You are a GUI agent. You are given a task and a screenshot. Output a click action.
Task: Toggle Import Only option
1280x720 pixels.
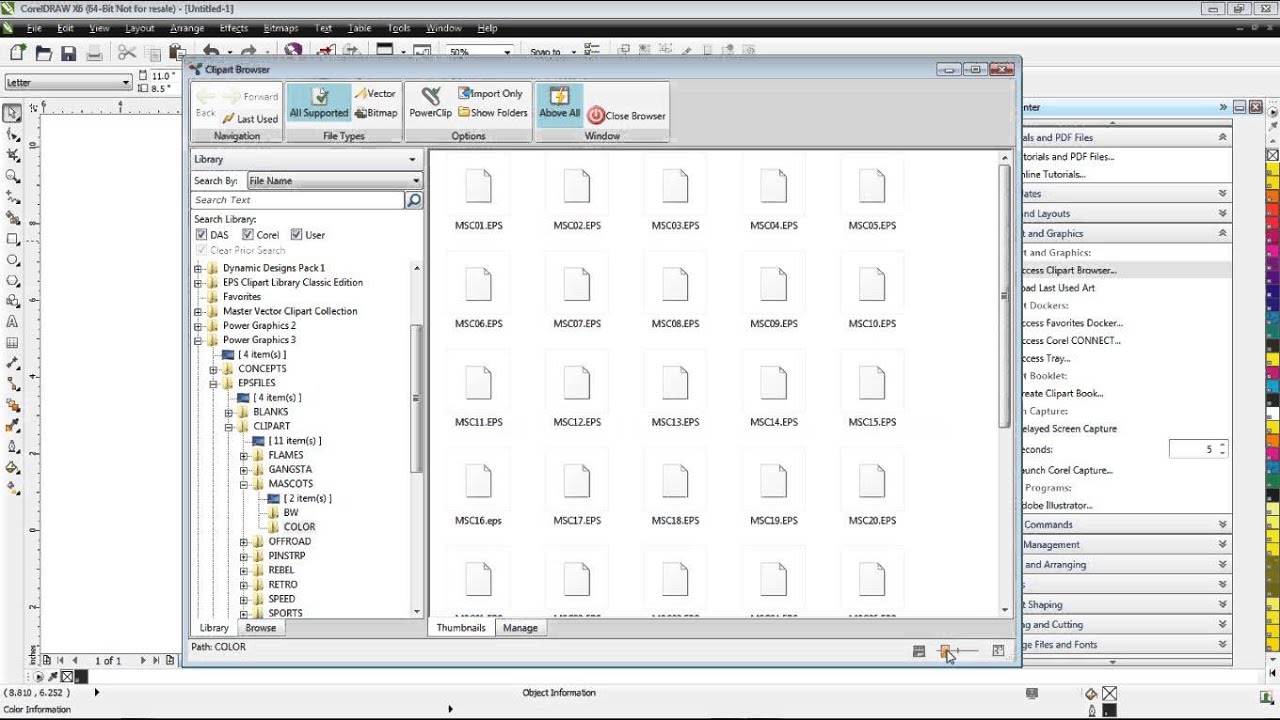(x=491, y=94)
